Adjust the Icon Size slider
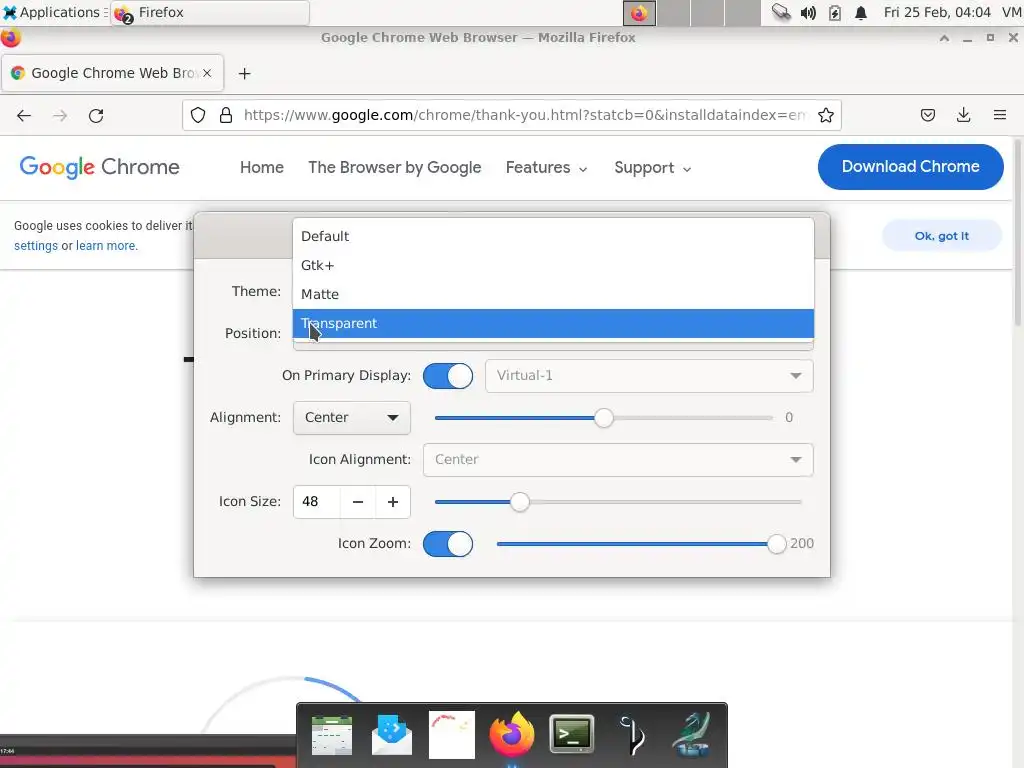 tap(618, 502)
